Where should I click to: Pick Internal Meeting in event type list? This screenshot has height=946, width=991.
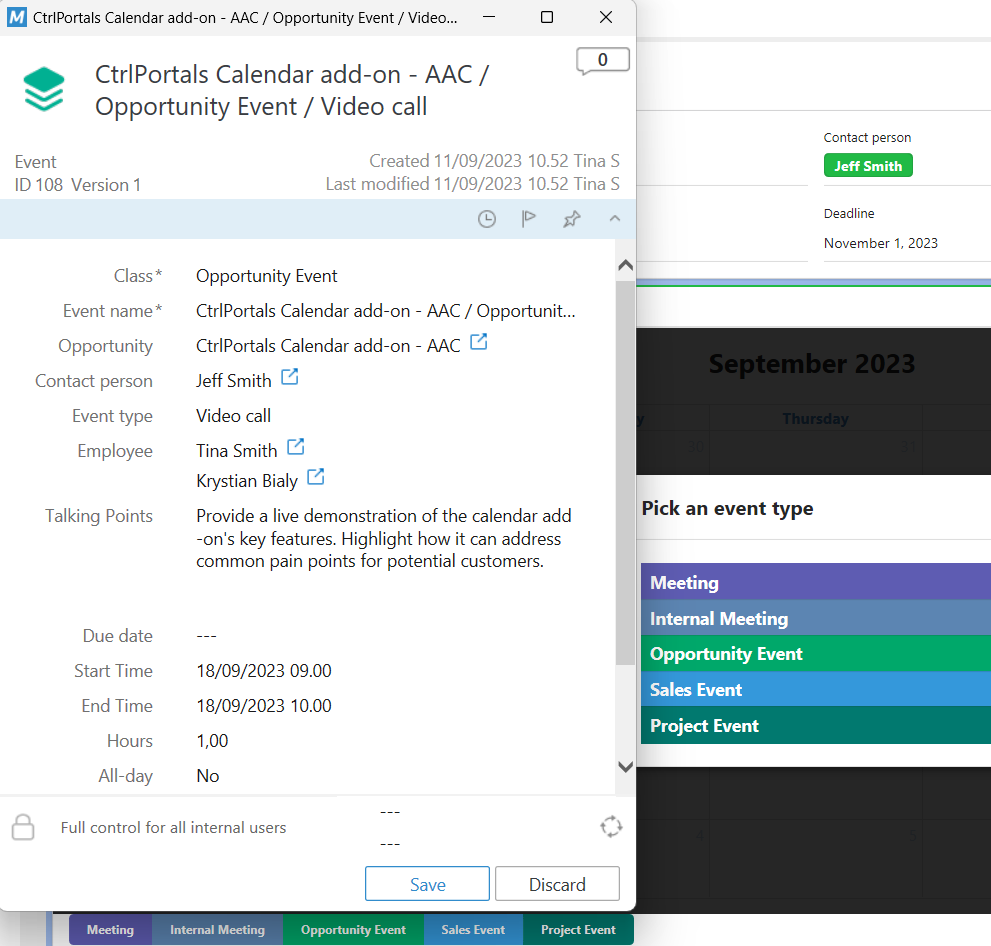[x=816, y=617]
